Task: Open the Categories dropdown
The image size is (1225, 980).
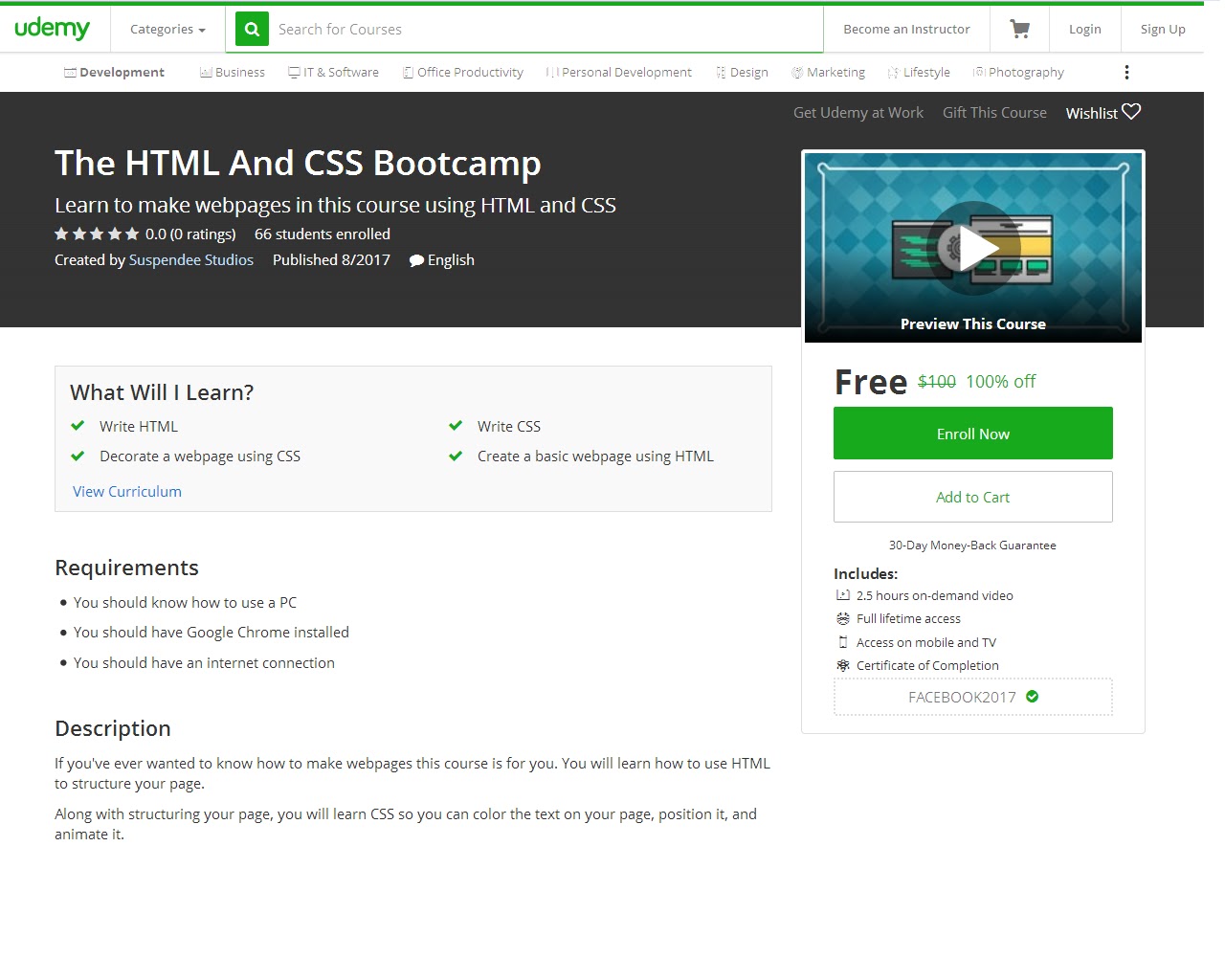Action: click(167, 30)
